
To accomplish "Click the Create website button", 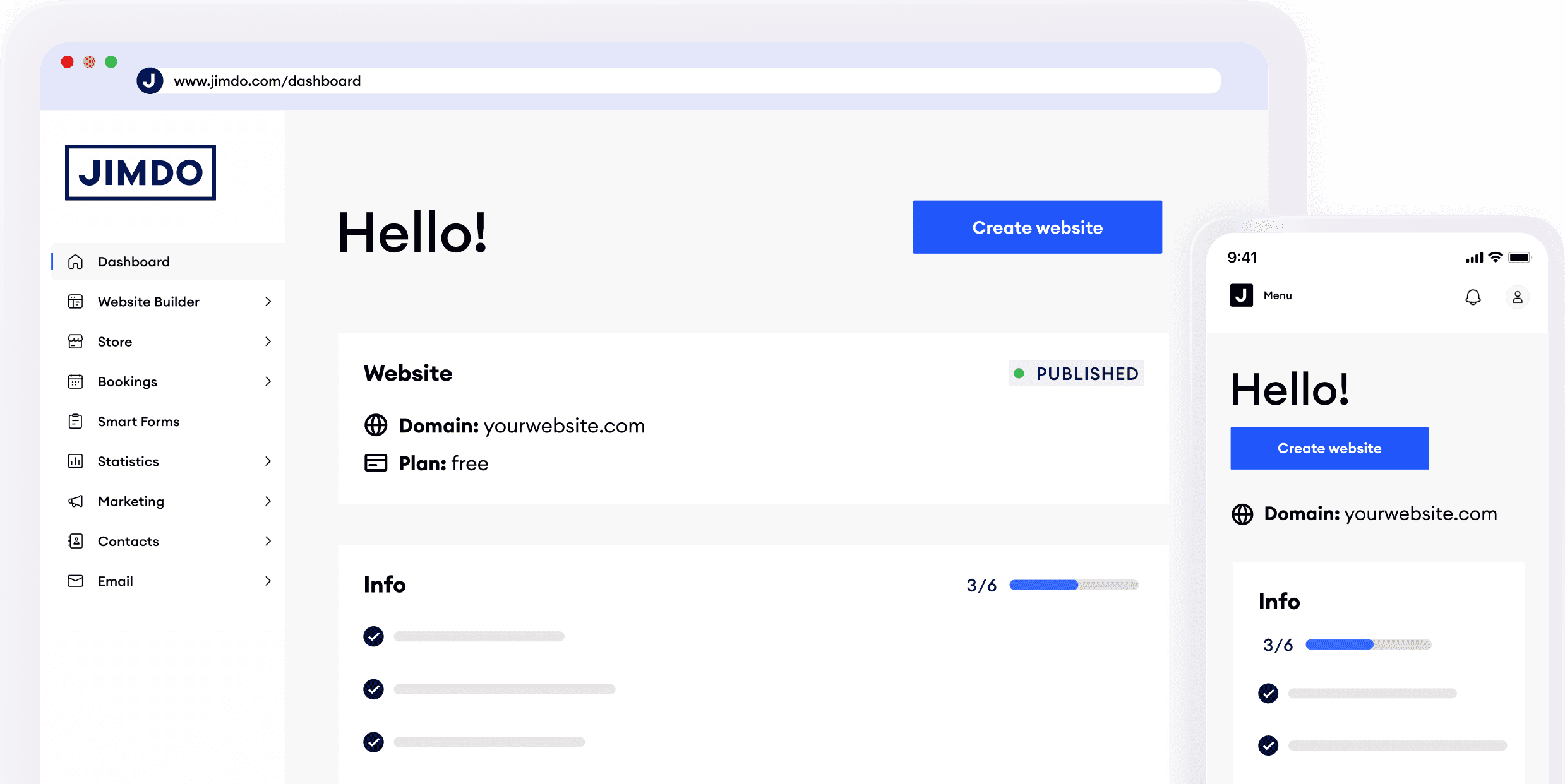I will coord(1037,227).
